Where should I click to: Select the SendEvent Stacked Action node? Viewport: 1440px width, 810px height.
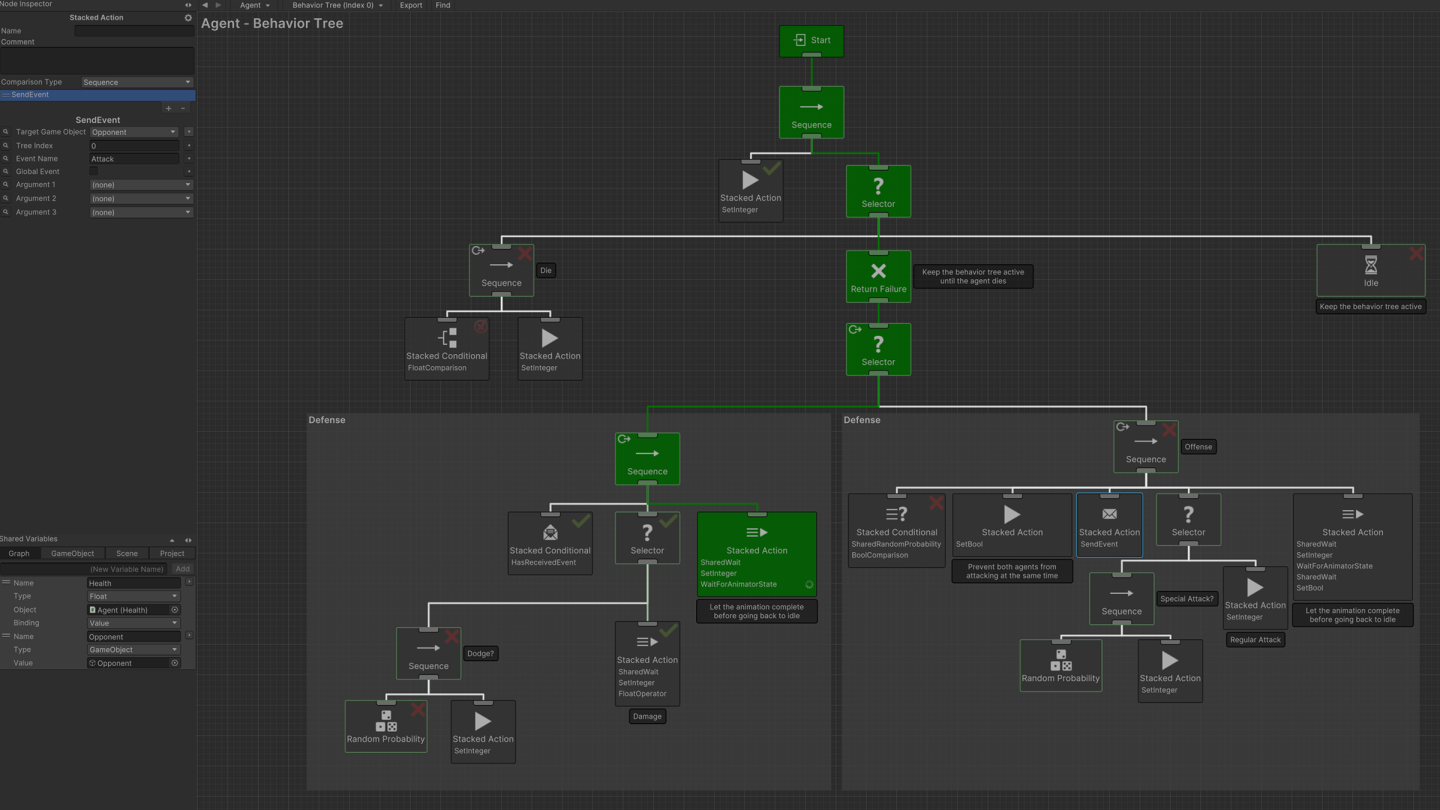point(1109,524)
